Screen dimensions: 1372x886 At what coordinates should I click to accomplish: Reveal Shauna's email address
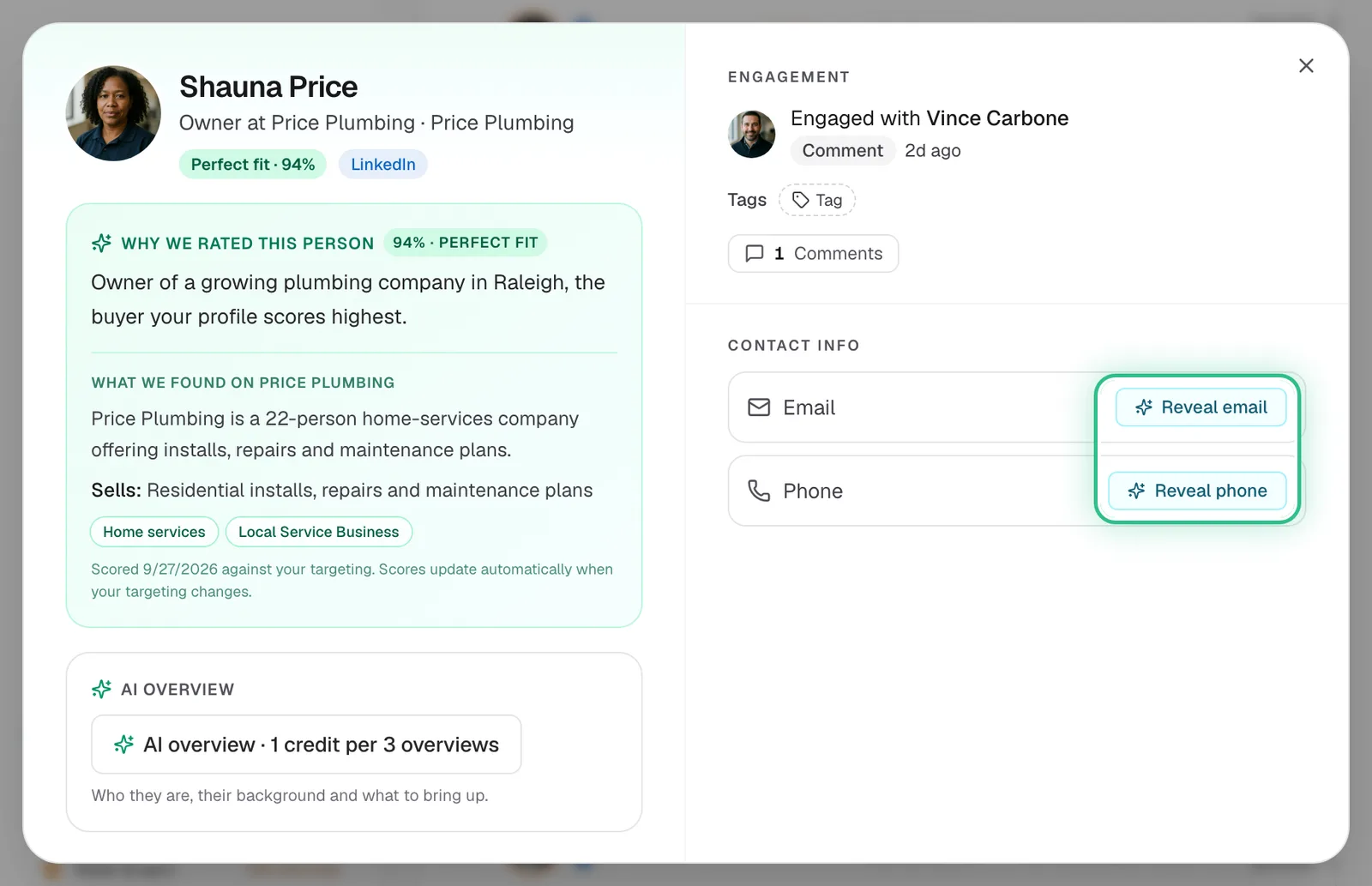(x=1200, y=407)
